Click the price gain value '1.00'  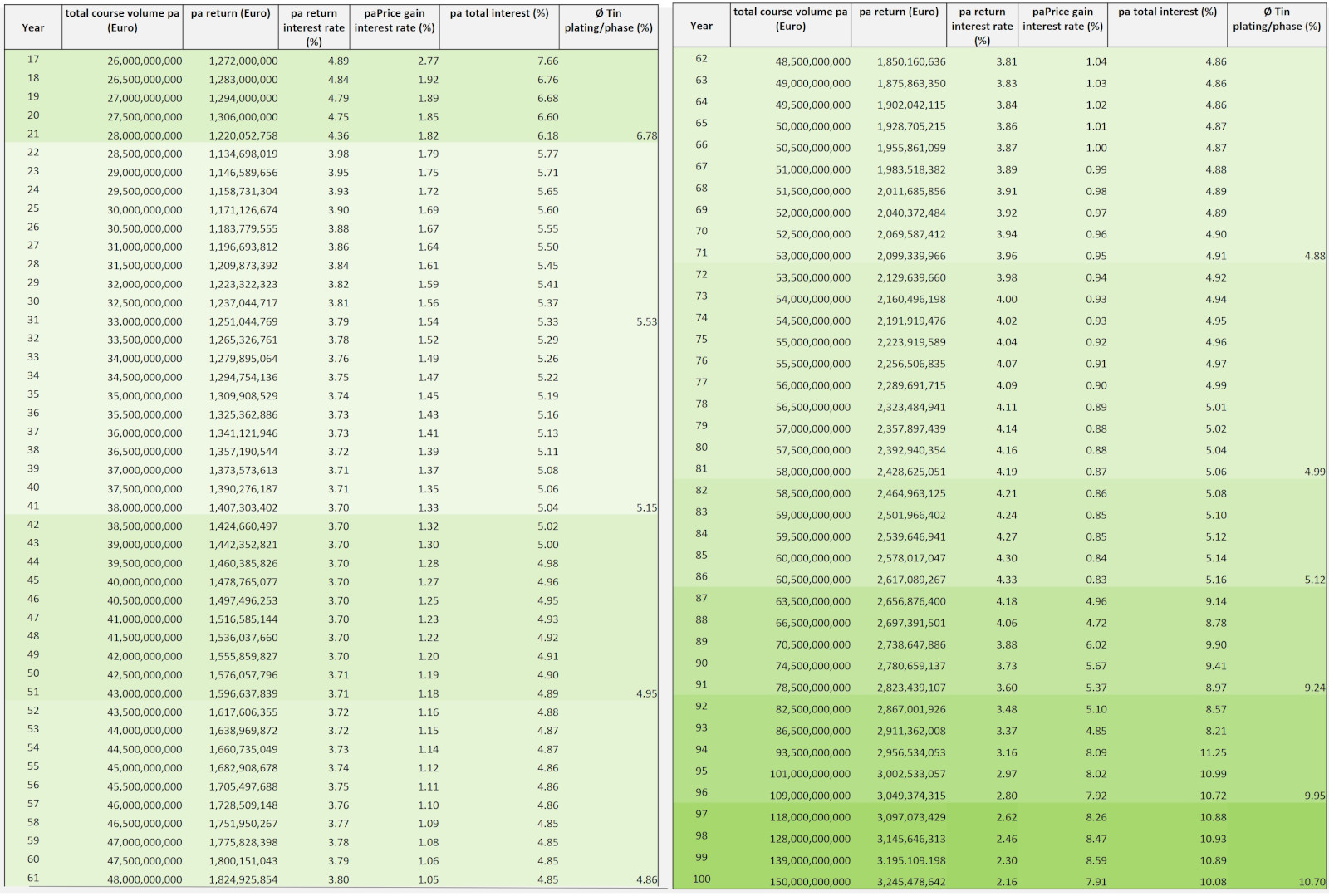pyautogui.click(x=1096, y=148)
